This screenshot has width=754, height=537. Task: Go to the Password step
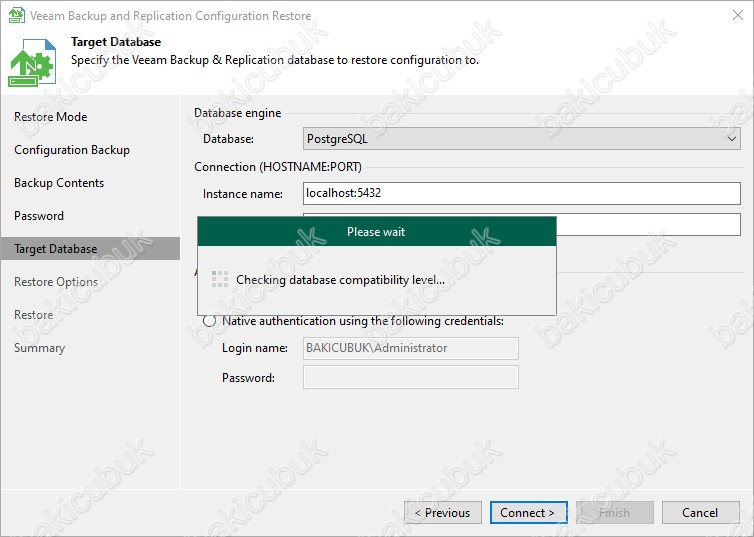pos(38,216)
